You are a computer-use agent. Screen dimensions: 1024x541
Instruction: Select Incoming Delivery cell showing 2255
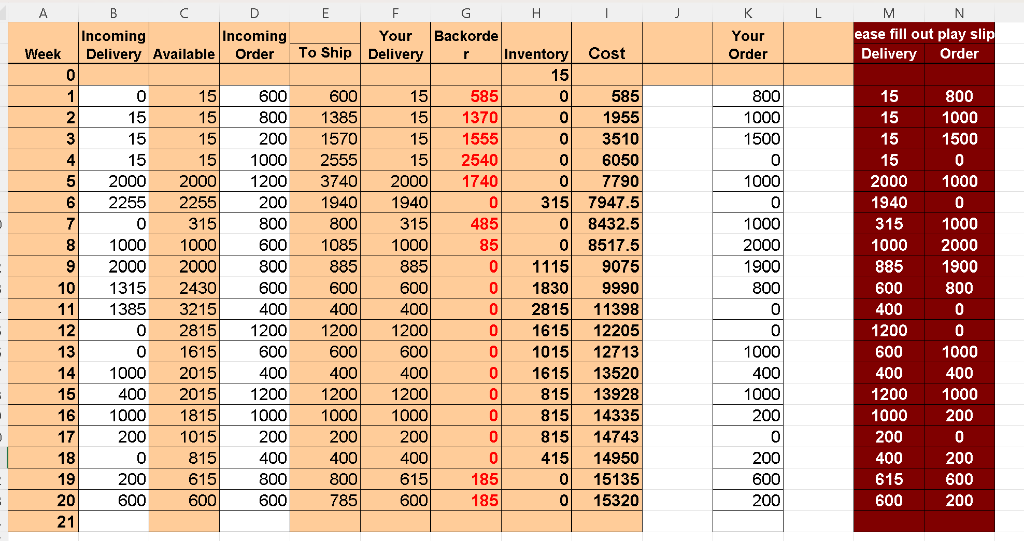pyautogui.click(x=114, y=203)
